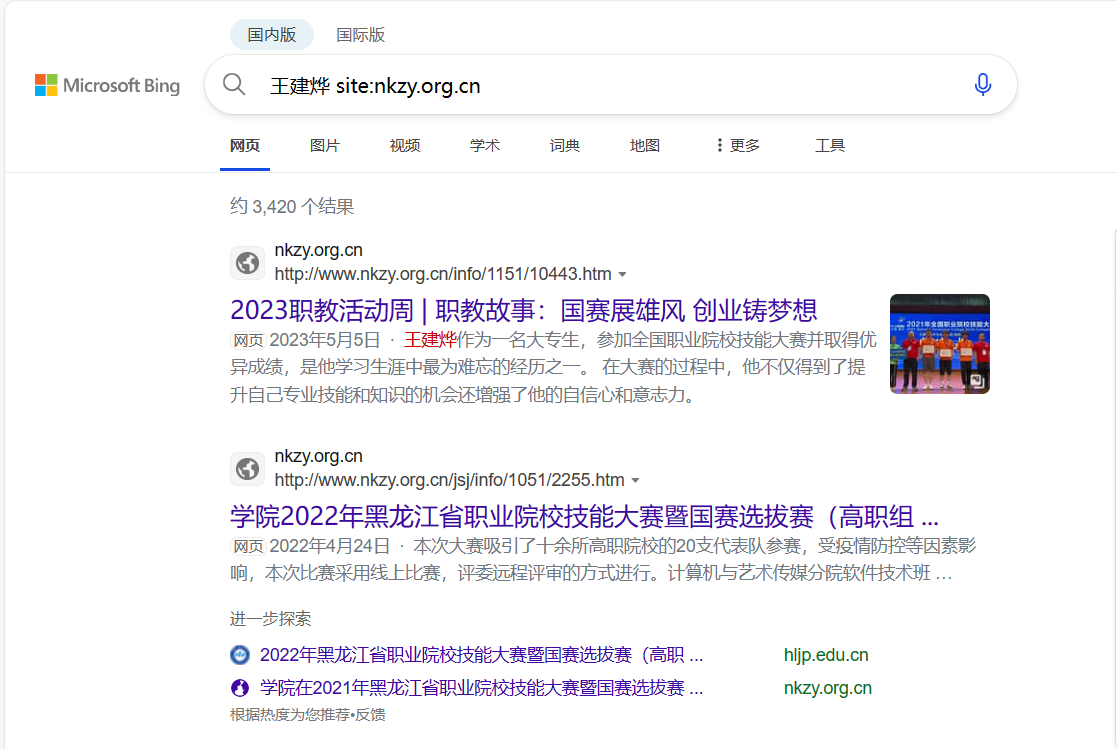The height and width of the screenshot is (749, 1117).
Task: Click award ceremony thumbnail image
Action: [940, 343]
